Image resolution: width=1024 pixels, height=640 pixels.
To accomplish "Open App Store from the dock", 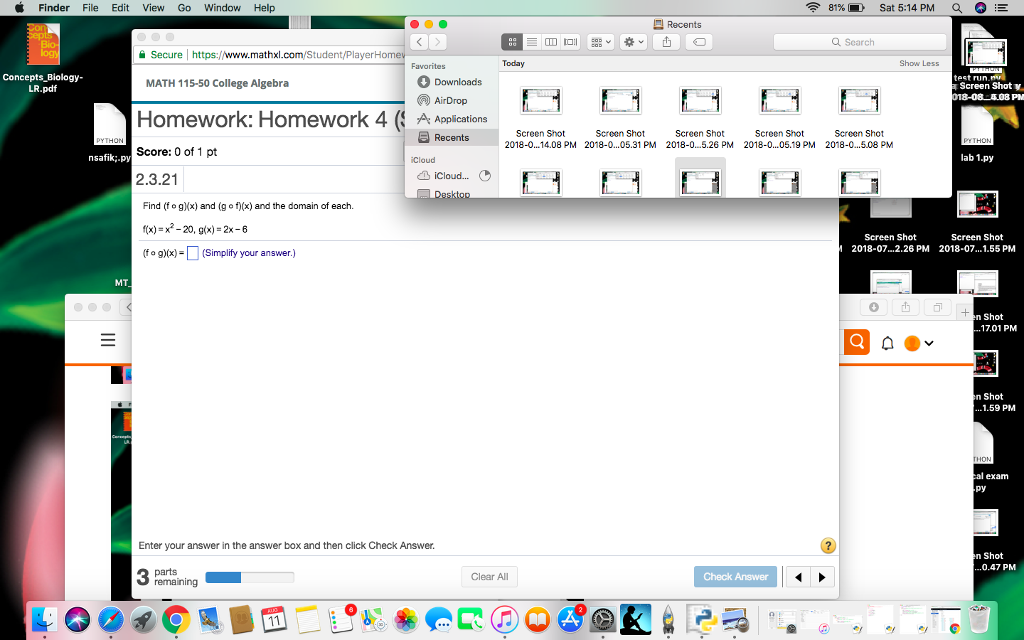I will [x=570, y=619].
